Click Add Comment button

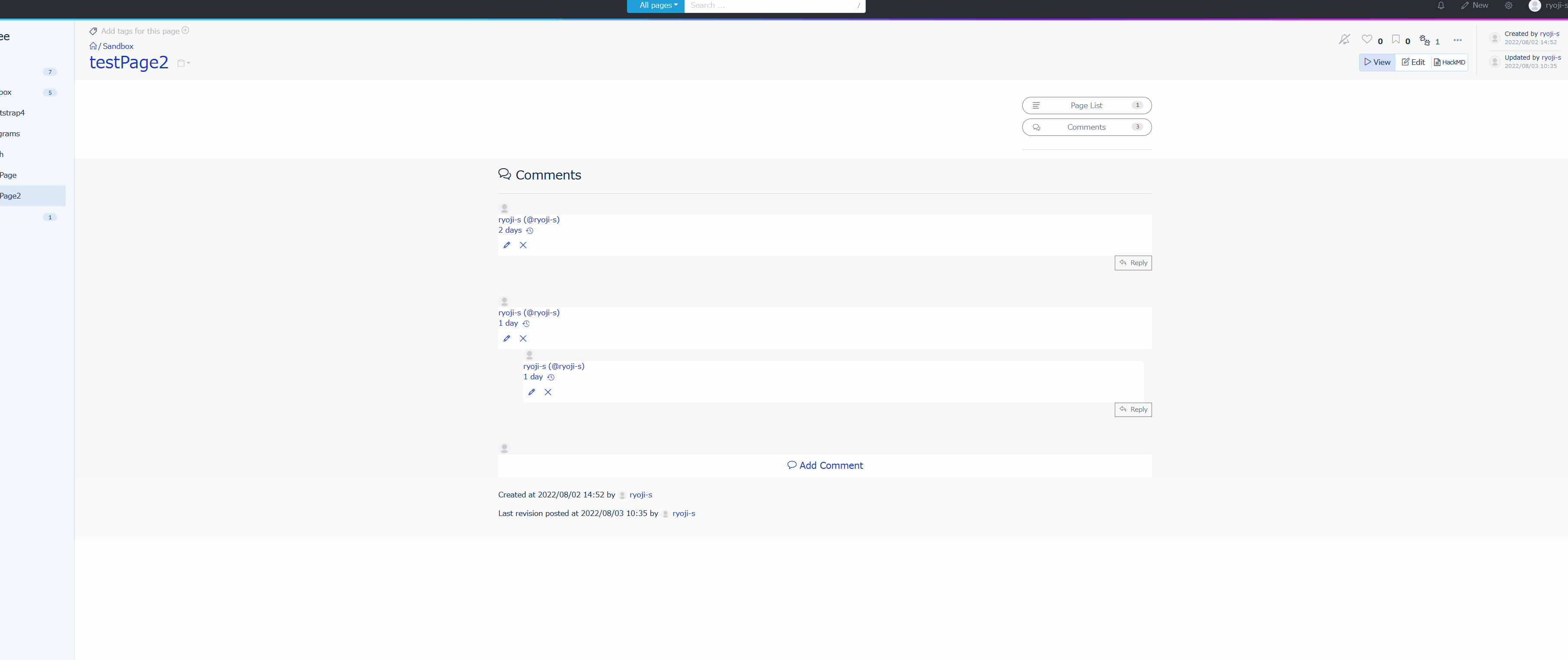tap(825, 465)
